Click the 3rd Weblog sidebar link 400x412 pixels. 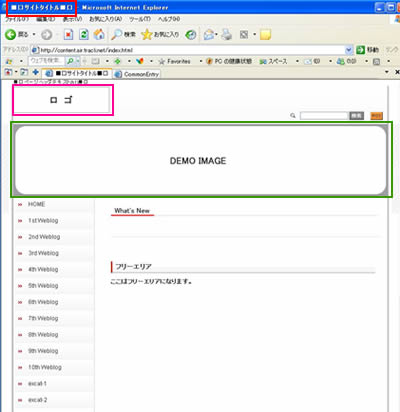43,253
